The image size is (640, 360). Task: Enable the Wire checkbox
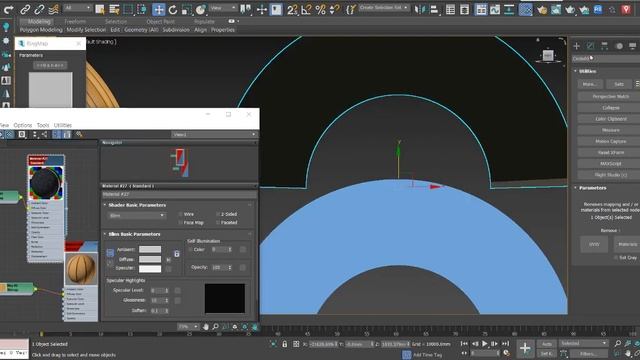point(180,214)
